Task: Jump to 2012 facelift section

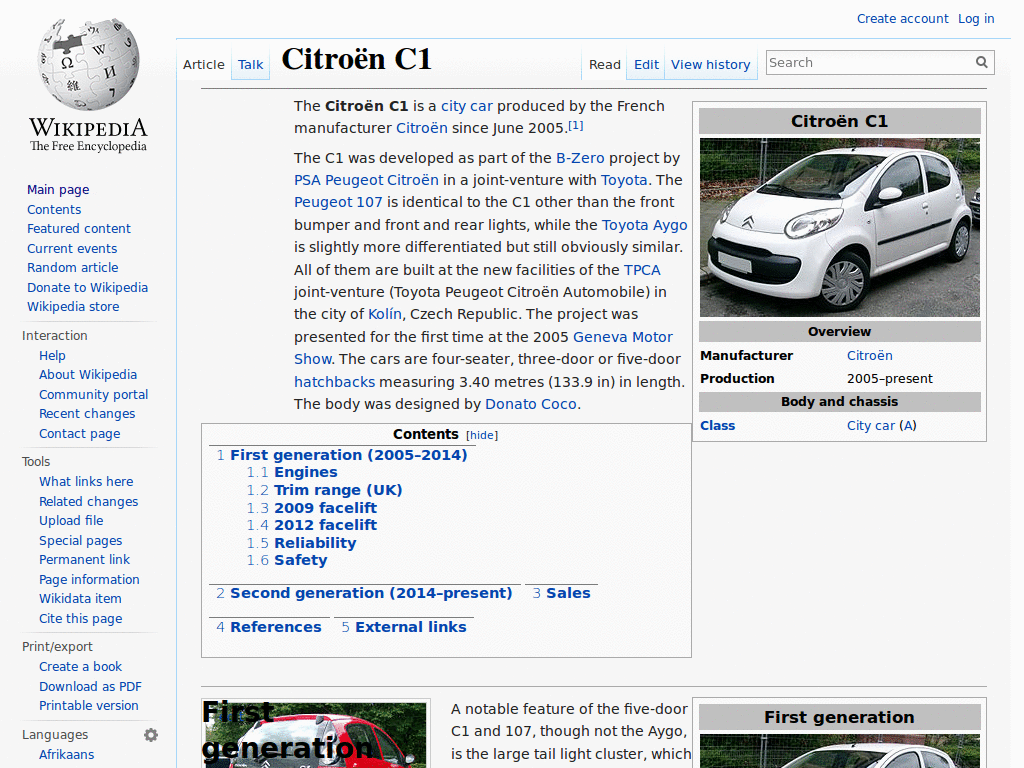Action: 325,525
